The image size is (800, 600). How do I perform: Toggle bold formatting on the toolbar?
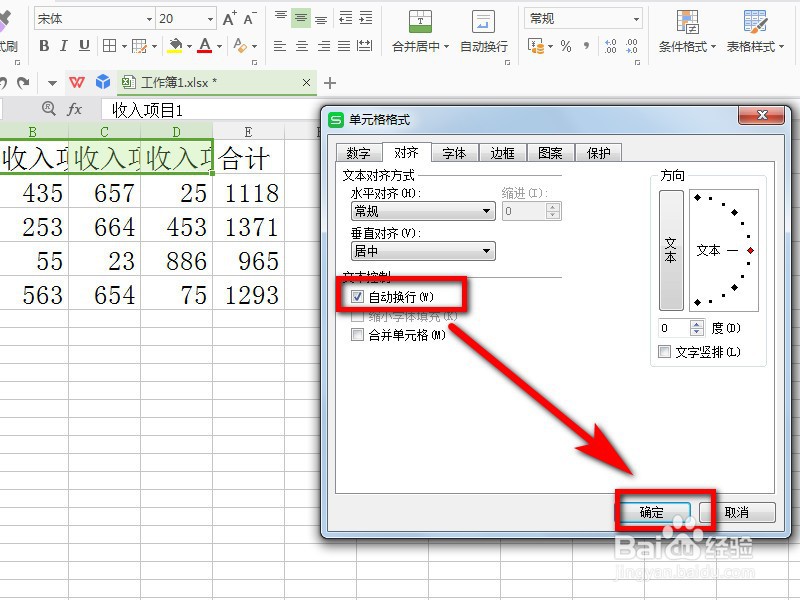44,46
